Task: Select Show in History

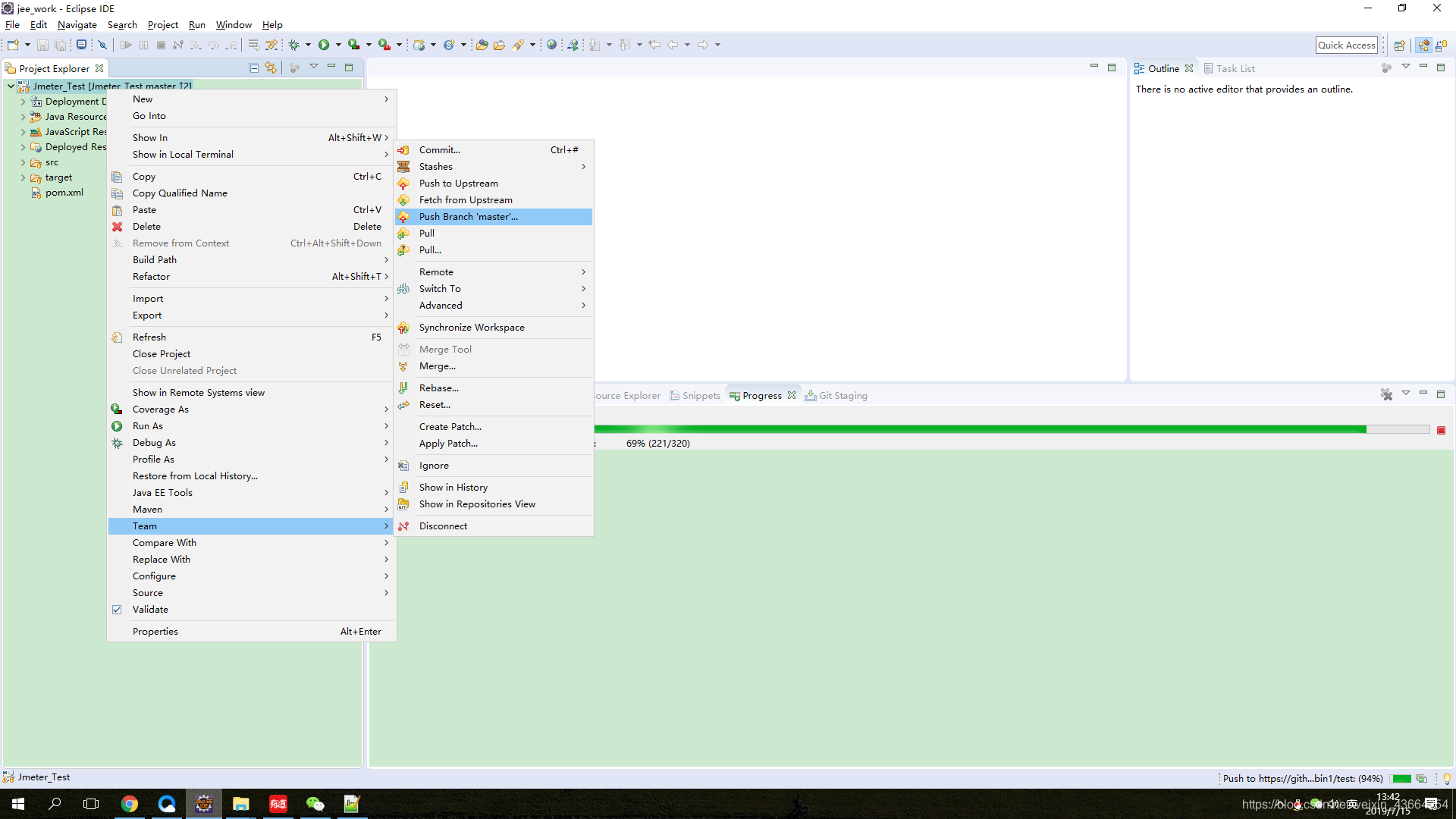Action: pyautogui.click(x=494, y=488)
